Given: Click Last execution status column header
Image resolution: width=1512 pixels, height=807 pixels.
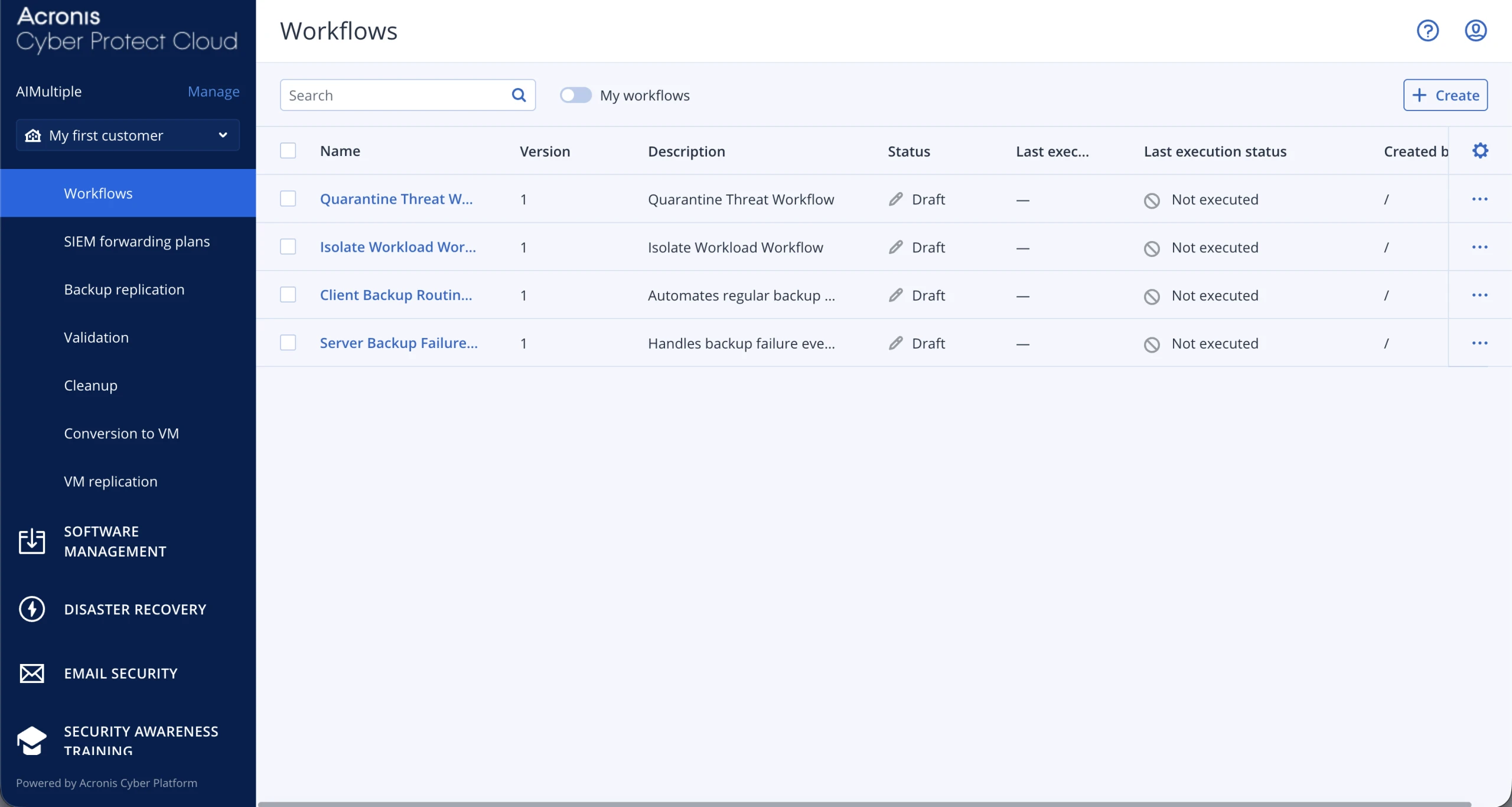Looking at the screenshot, I should tap(1215, 151).
